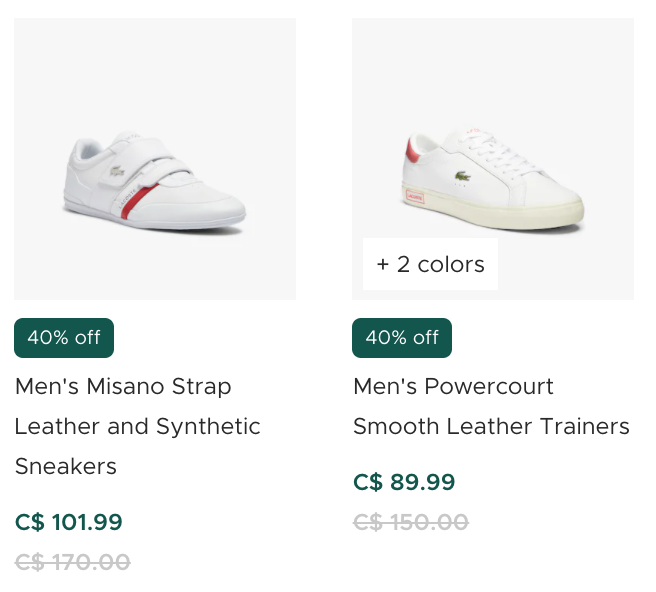
Task: Click the 40% off badge under Misano Strap
Action: coord(64,338)
